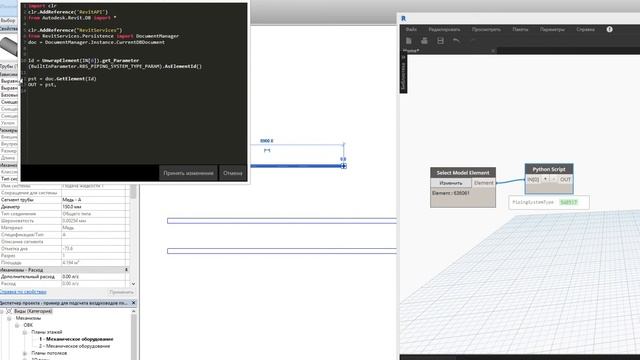This screenshot has width=640, height=360.
Task: Click the OUT port on Python Script node
Action: tap(565, 180)
